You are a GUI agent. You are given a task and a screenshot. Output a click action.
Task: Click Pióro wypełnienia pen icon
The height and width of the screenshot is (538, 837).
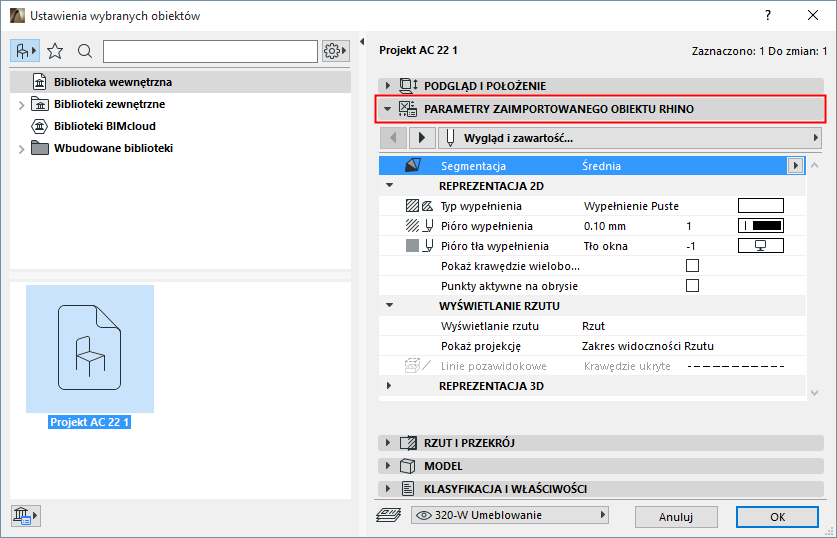[419, 226]
